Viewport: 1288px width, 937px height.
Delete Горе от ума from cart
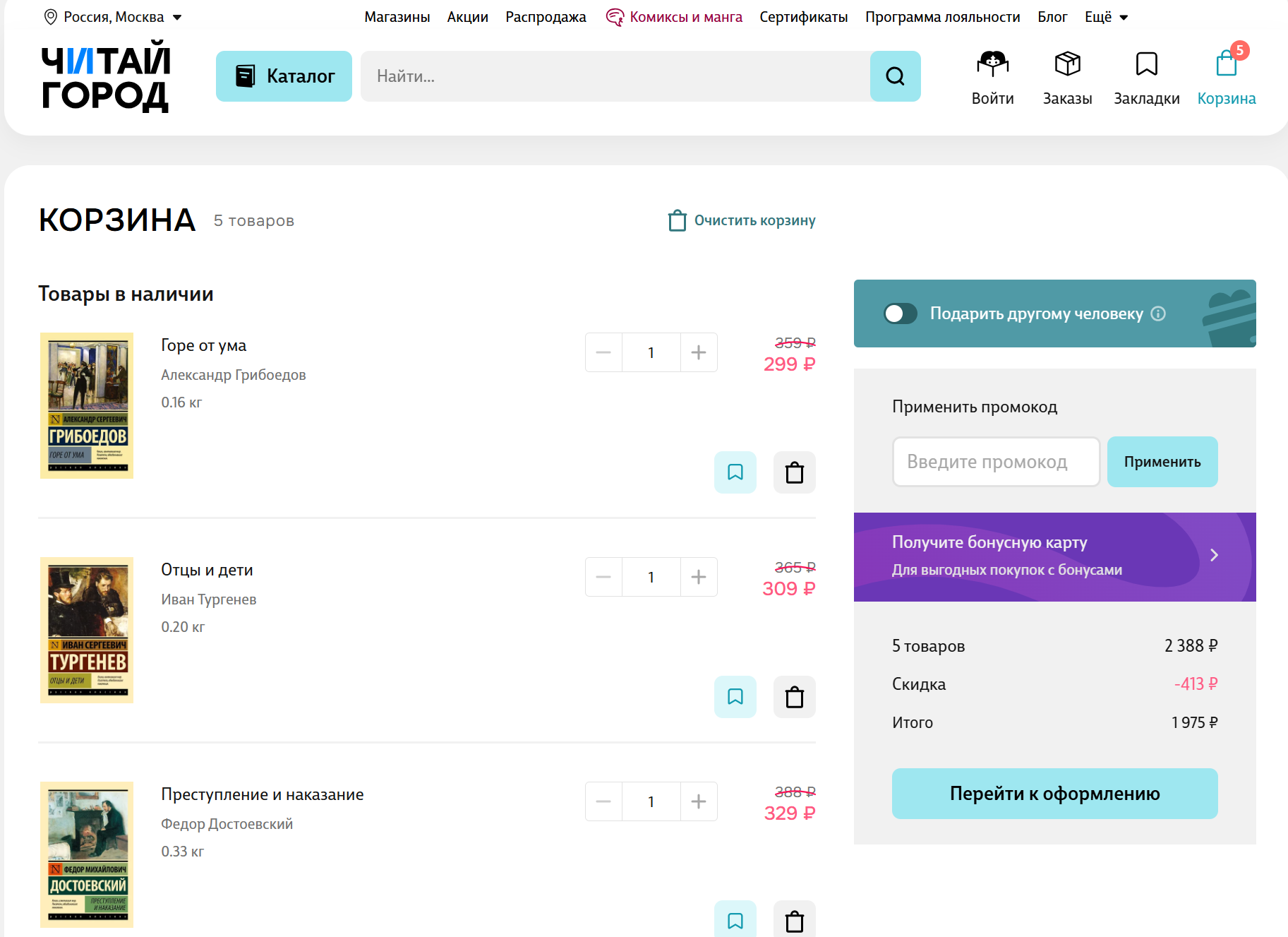coord(795,472)
